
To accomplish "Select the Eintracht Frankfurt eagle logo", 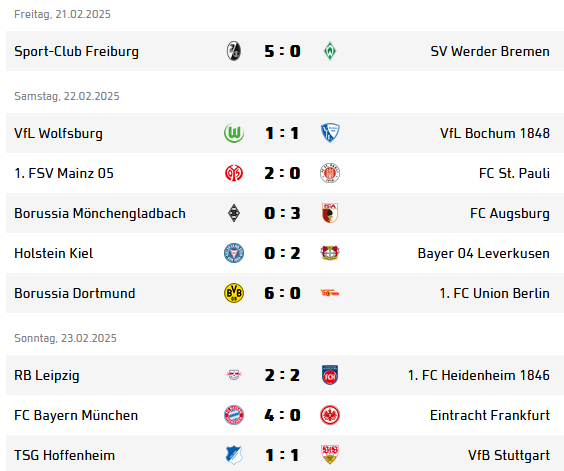I will point(330,415).
